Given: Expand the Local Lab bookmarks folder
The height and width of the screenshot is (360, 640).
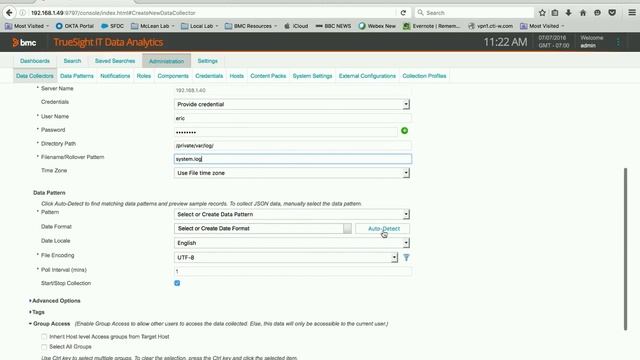Looking at the screenshot, I should pyautogui.click(x=200, y=26).
